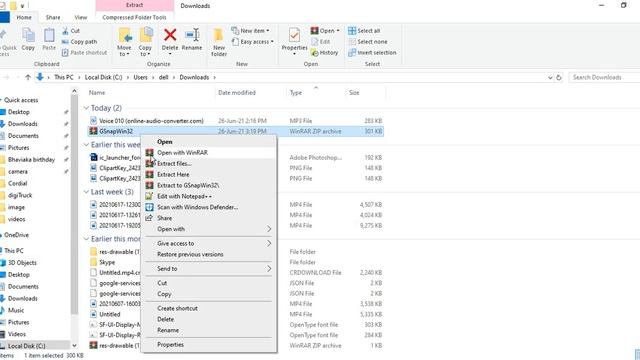The image size is (640, 360).
Task: Choose Extract files... in context menu
Action: pos(209,163)
